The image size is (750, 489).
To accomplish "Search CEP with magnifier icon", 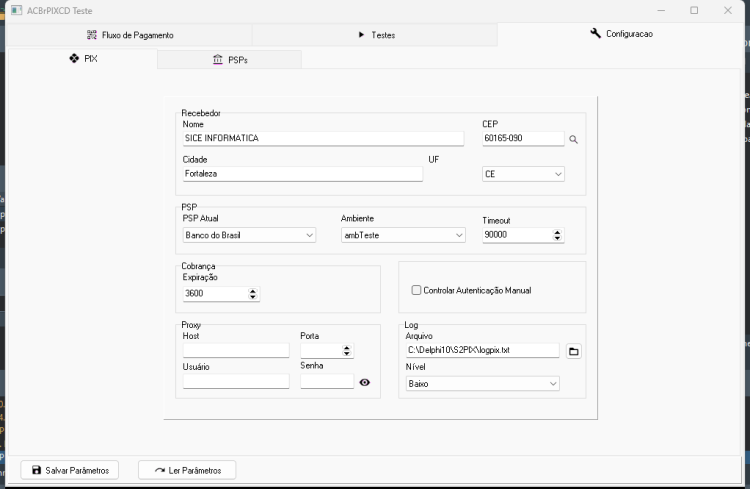I will coord(573,139).
